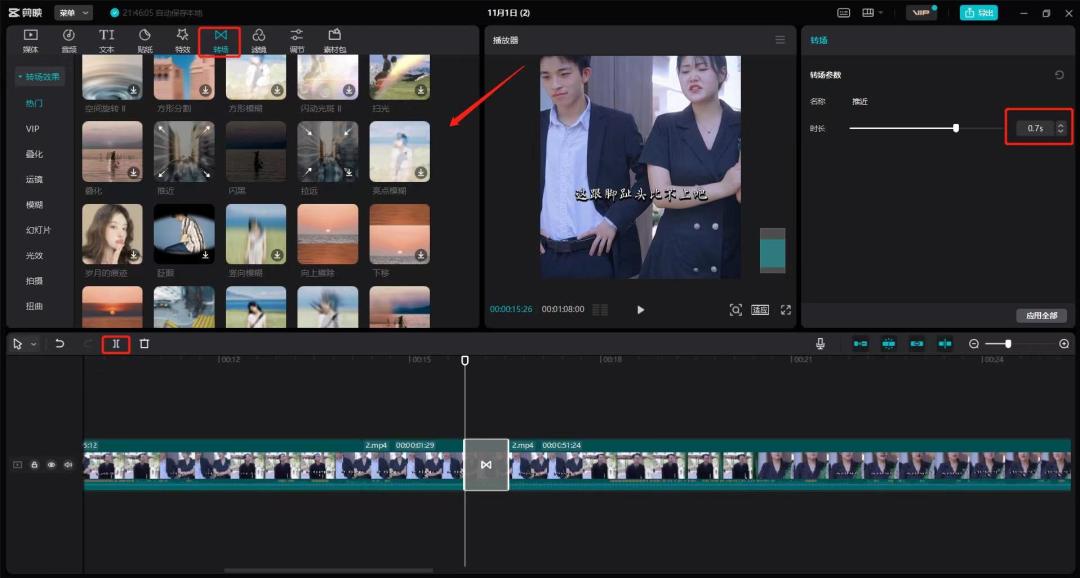Select the 拍摄 category in sidebar
Viewport: 1080px width, 578px height.
point(34,281)
